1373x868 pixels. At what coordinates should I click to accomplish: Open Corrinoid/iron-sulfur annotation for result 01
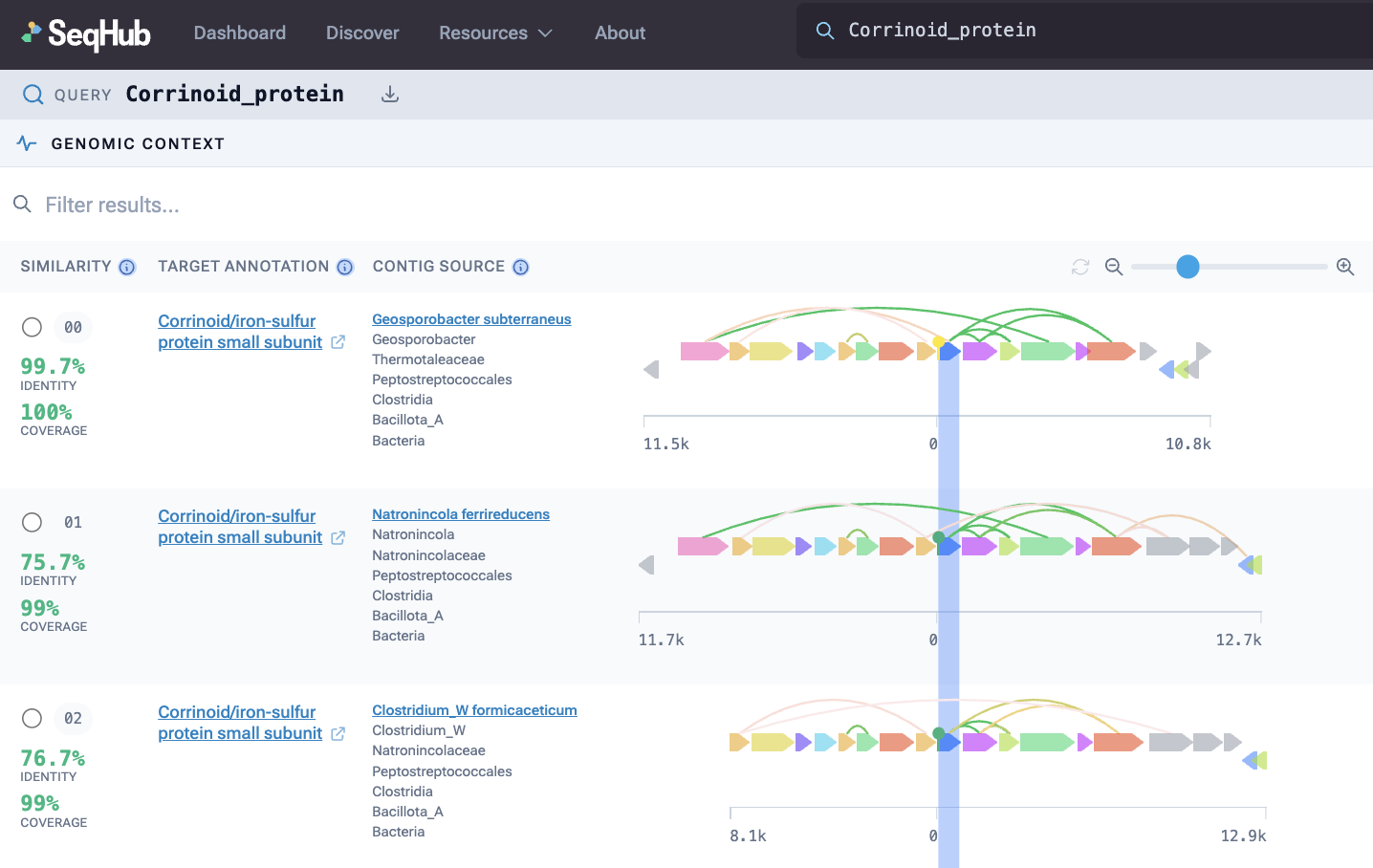[240, 527]
